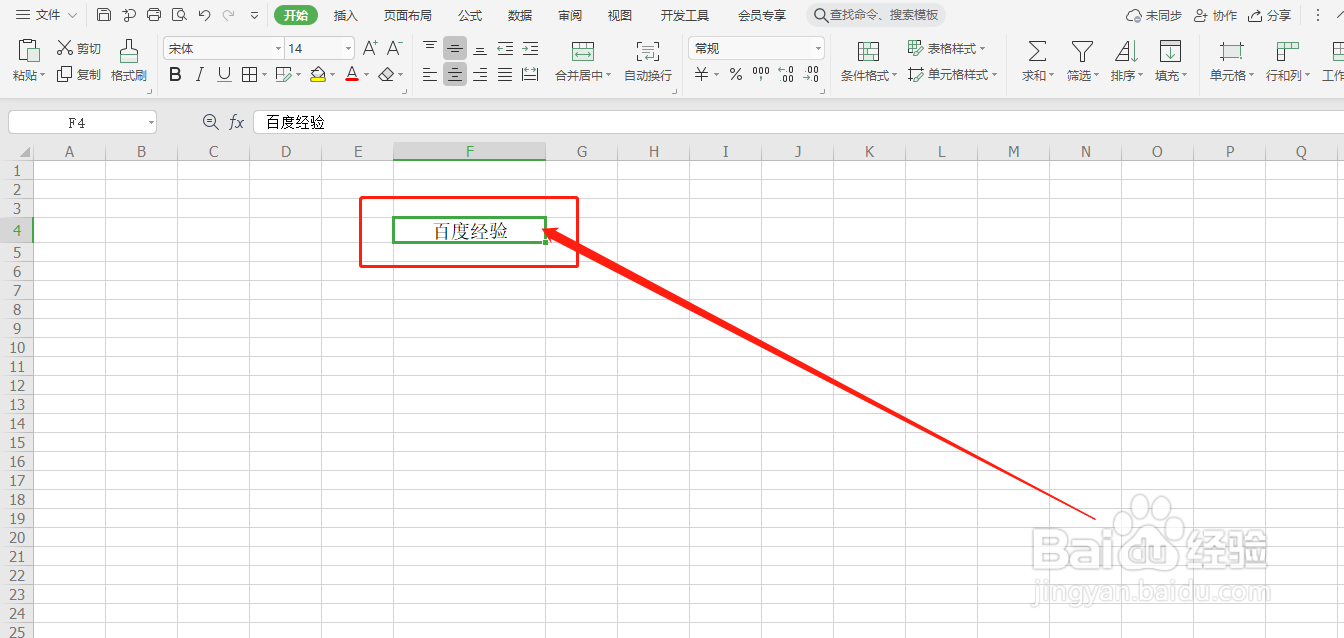The width and height of the screenshot is (1344, 638).
Task: Click the distributed alignment icon
Action: point(530,74)
